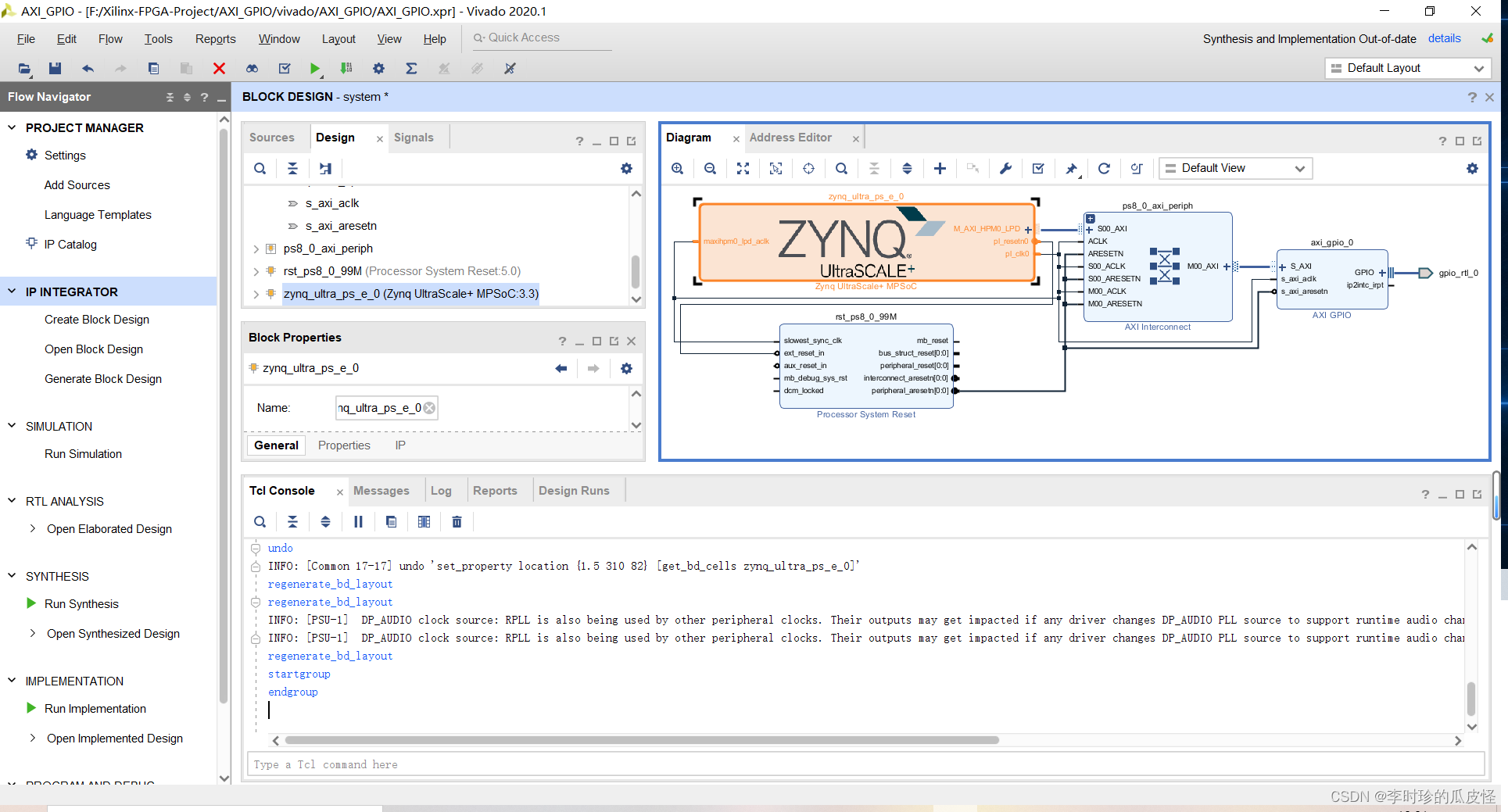Screen dimensions: 1508x812
Task: Click Run Implementation
Action: click(x=95, y=709)
